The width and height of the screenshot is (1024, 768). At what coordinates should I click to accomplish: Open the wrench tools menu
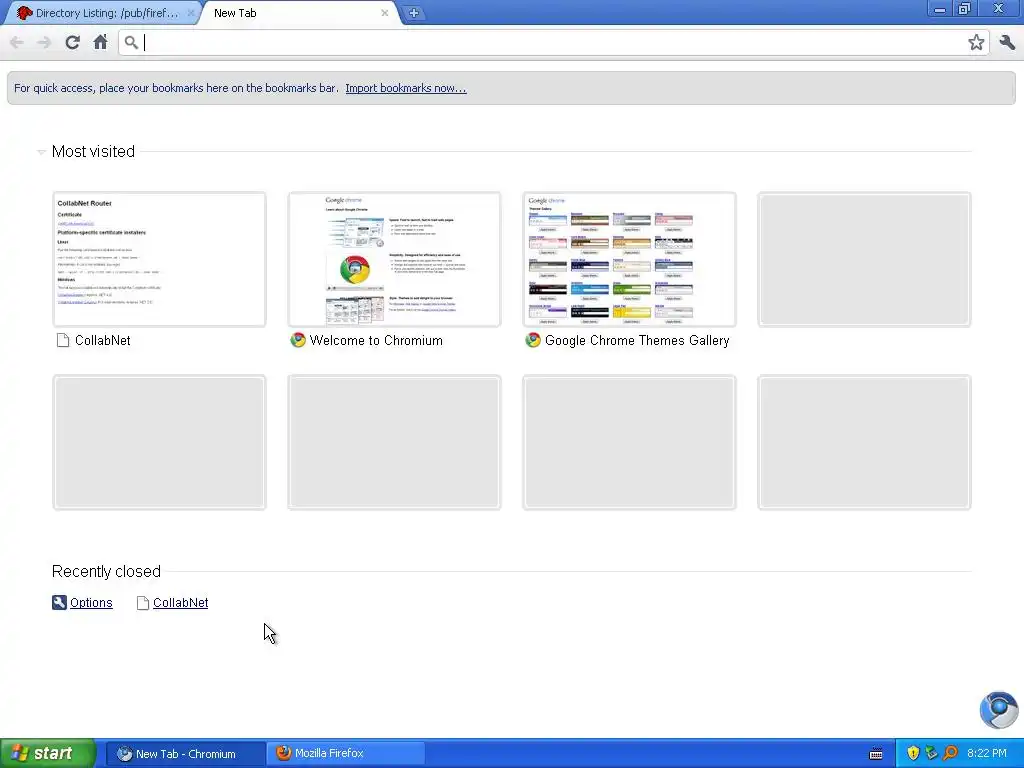1006,42
